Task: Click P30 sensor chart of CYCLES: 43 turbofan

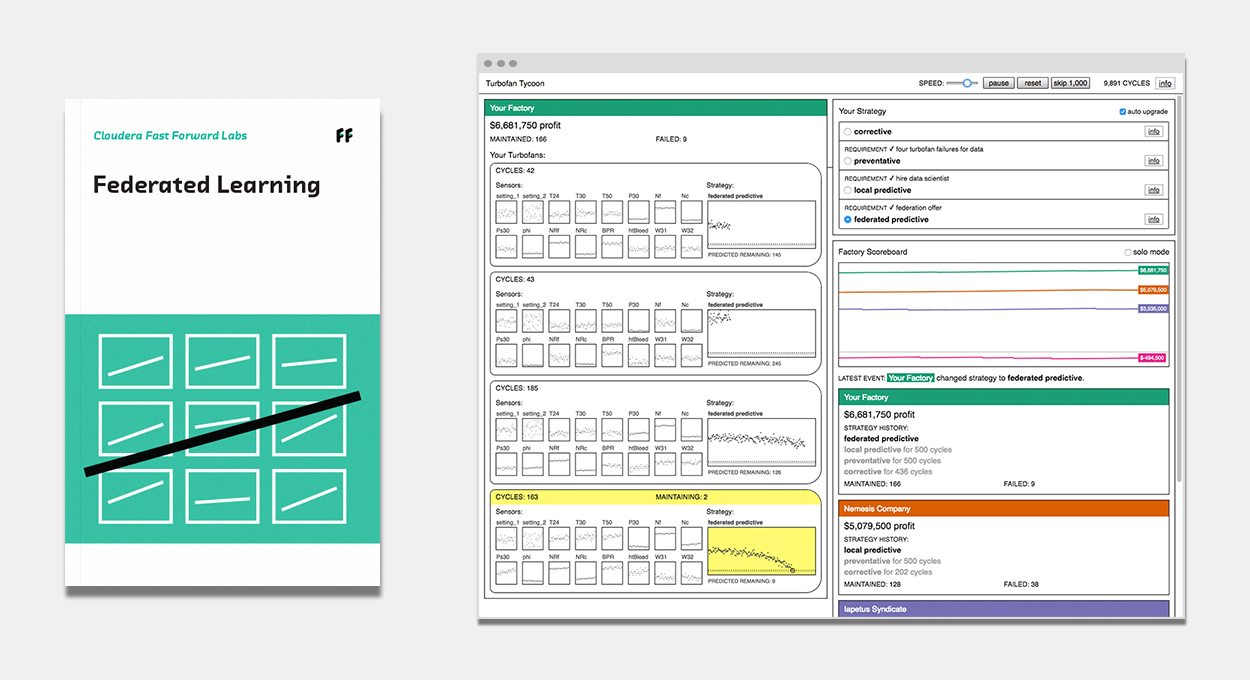Action: point(639,321)
